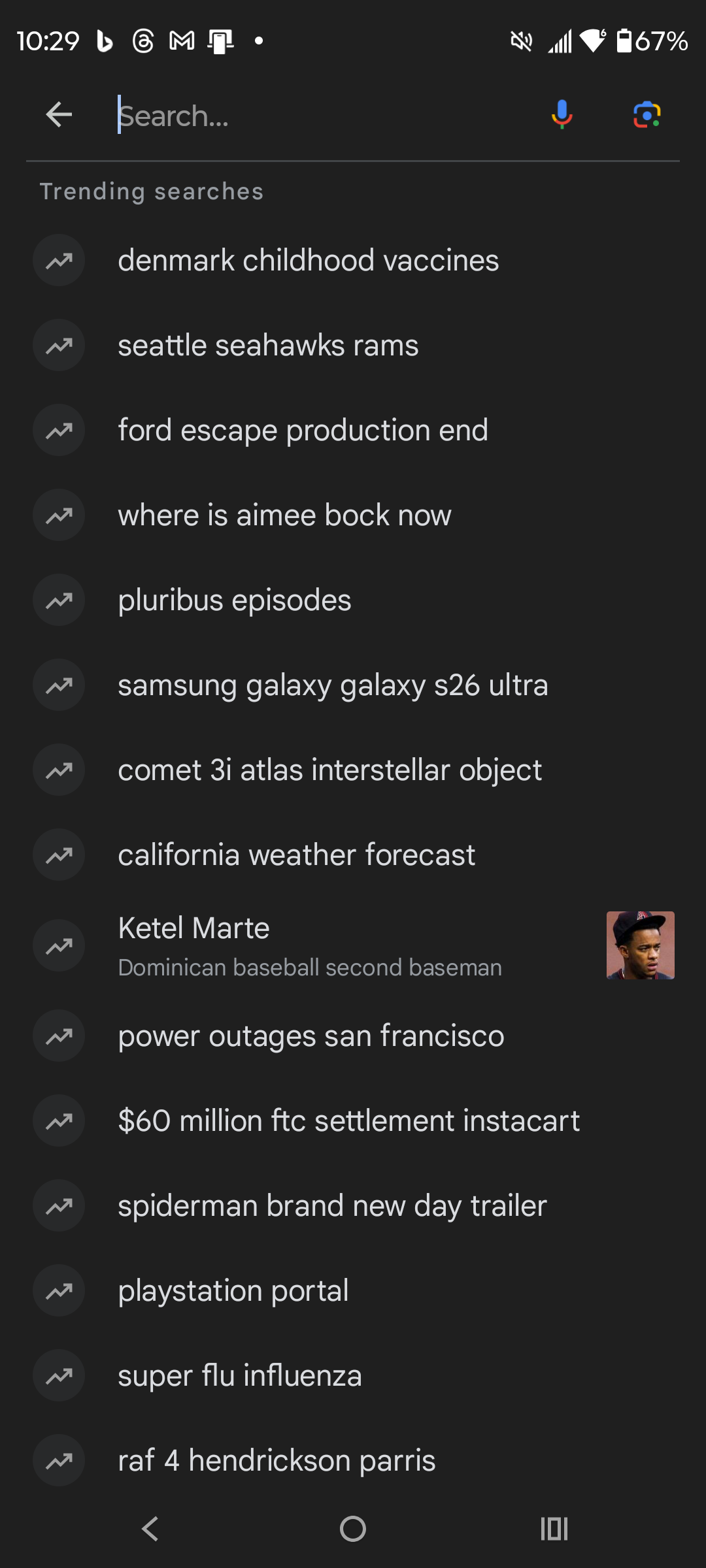Search for 'ford escape production end'
Screen dimensions: 706x1568
tap(303, 431)
